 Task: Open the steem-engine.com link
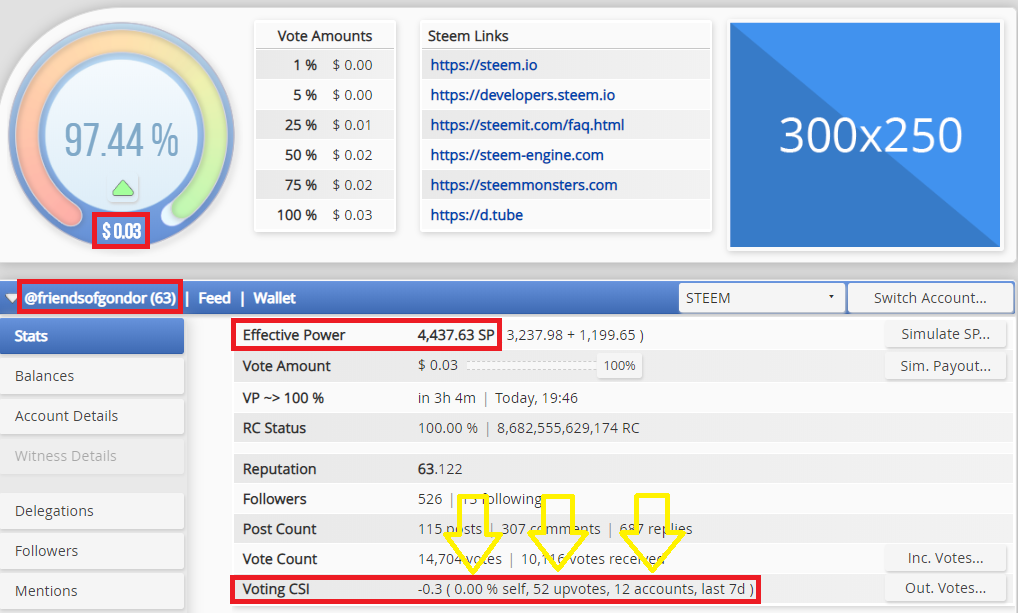pos(517,155)
